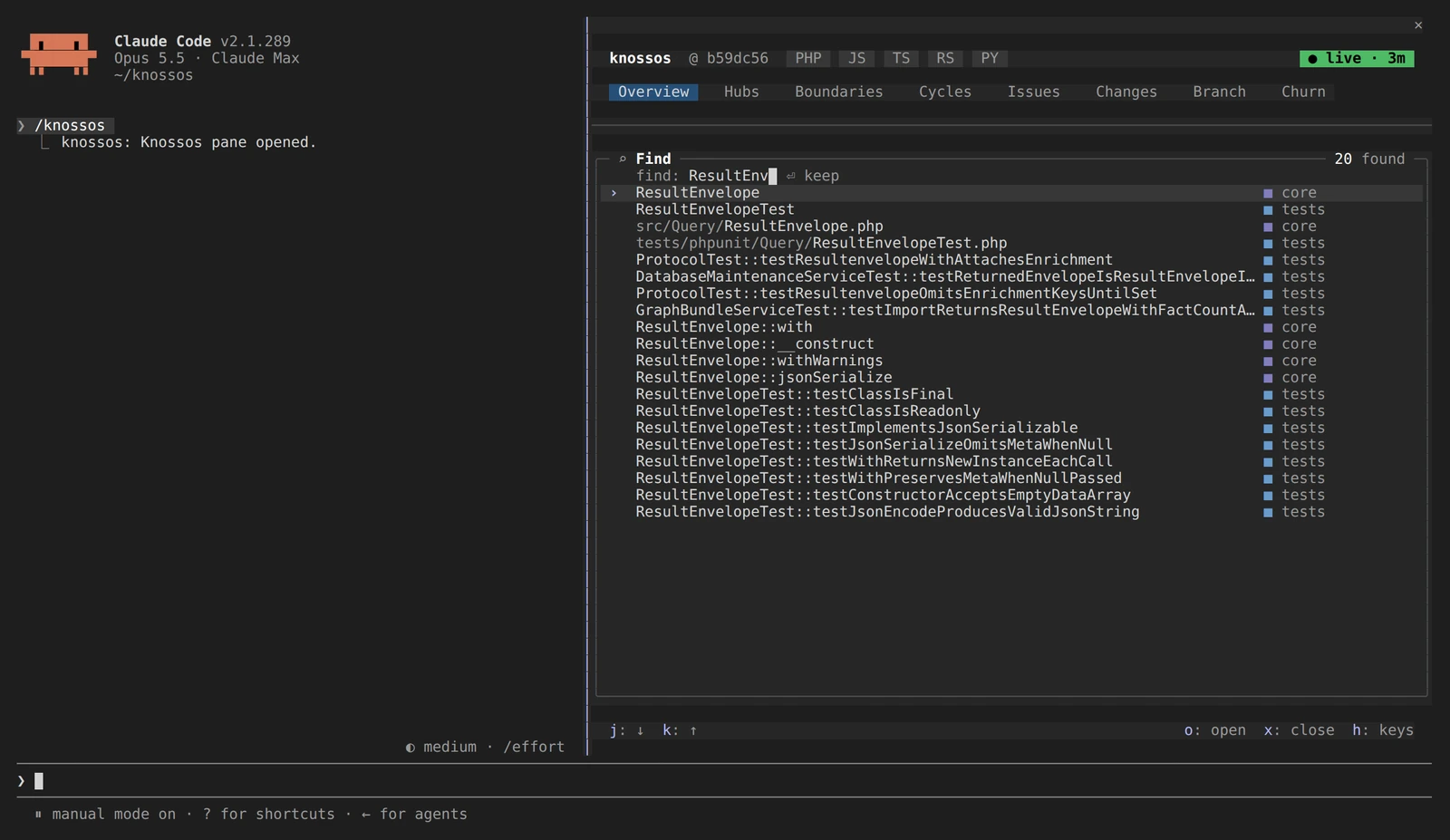Select the ResultEnvelopeTest result row
This screenshot has height=840, width=1450.
pyautogui.click(x=1011, y=209)
